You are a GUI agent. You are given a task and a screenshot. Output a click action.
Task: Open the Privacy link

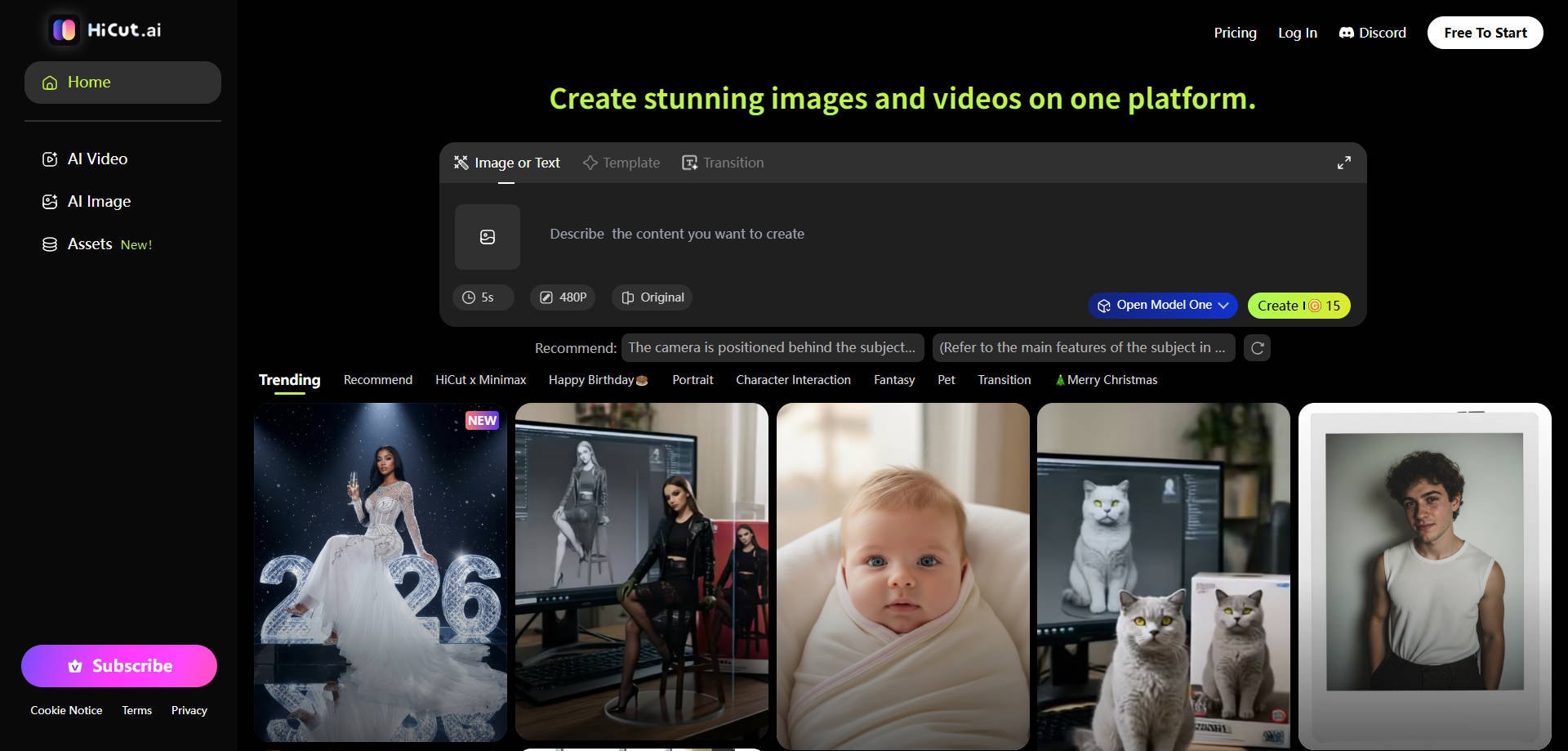[x=189, y=711]
